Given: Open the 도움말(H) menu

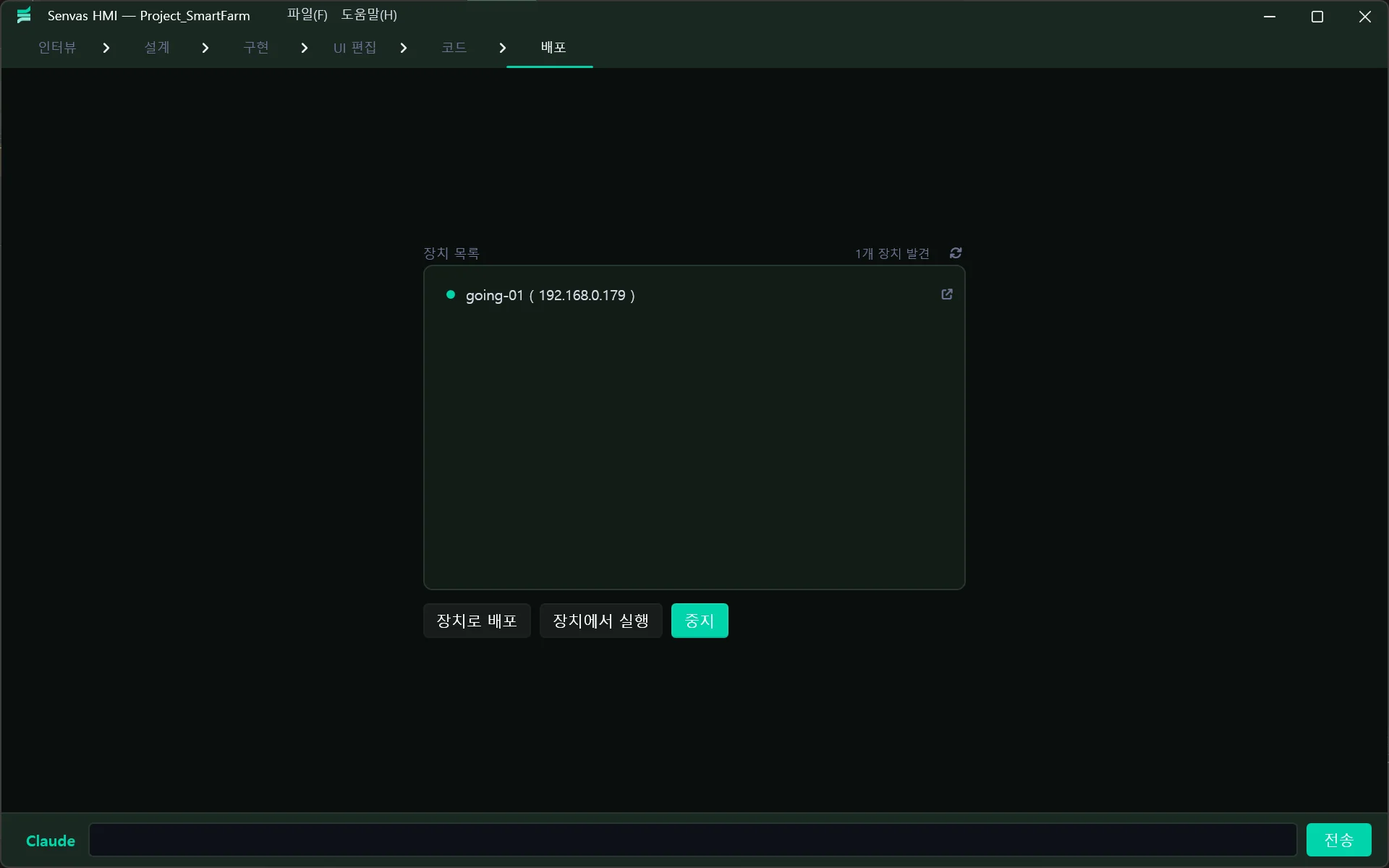Looking at the screenshot, I should pos(369,15).
